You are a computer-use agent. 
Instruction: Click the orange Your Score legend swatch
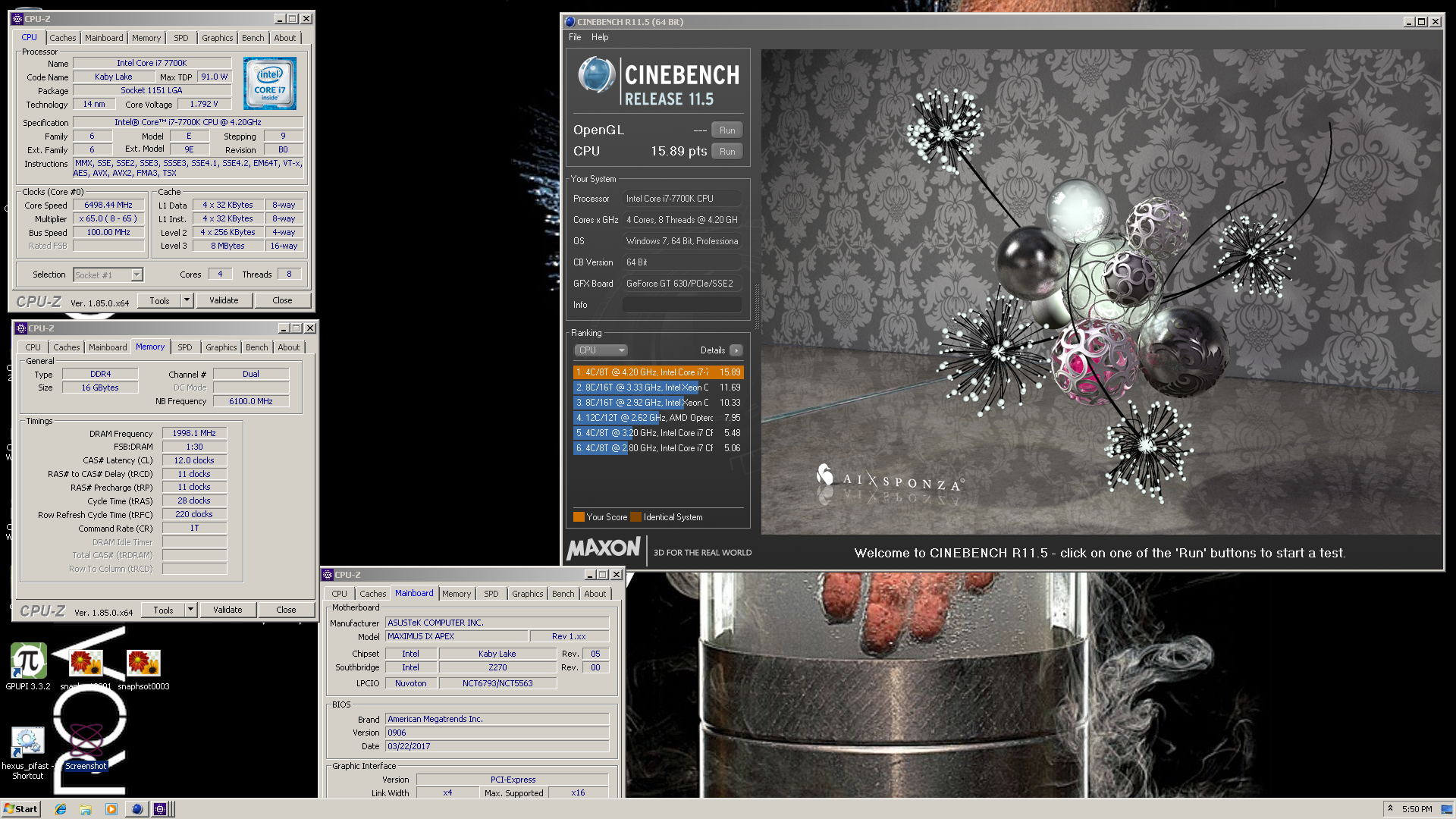click(579, 517)
